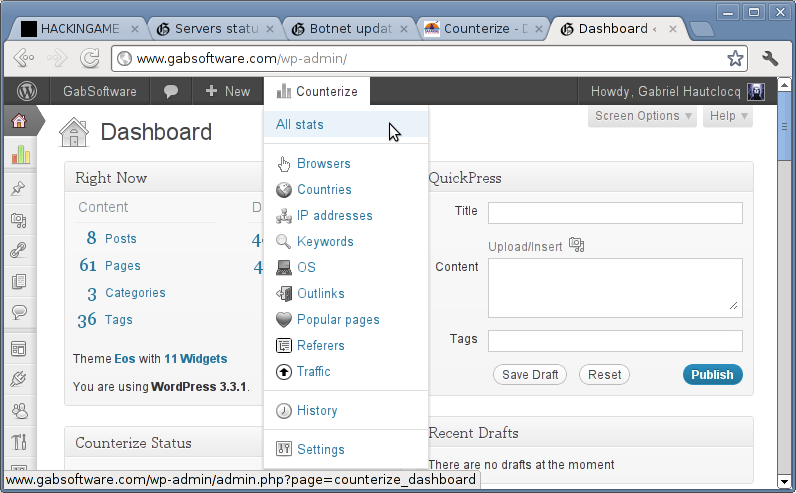Open the 11 Widgets link

coord(196,358)
